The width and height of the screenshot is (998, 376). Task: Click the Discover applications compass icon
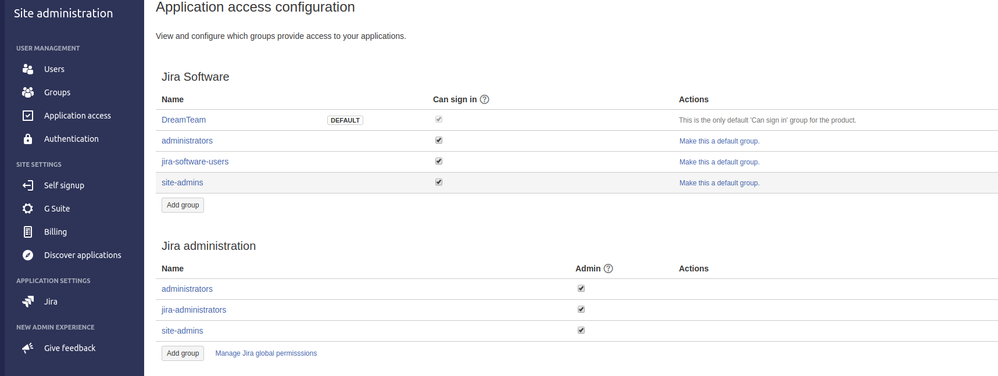click(x=27, y=255)
